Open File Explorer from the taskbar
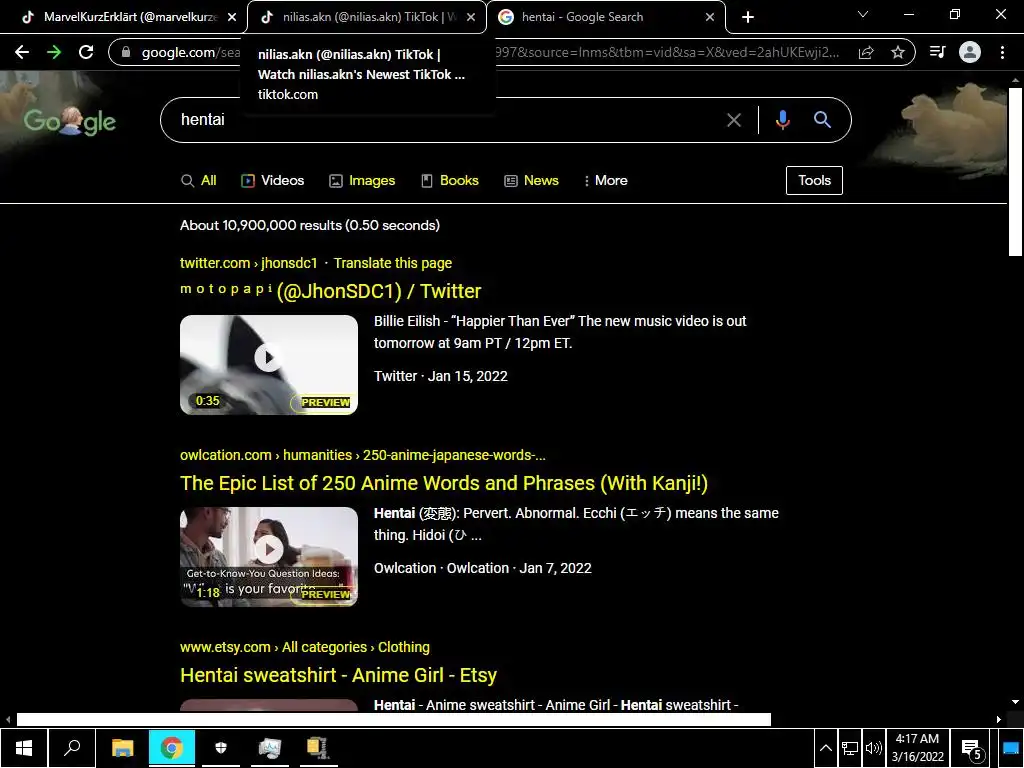 pyautogui.click(x=122, y=748)
